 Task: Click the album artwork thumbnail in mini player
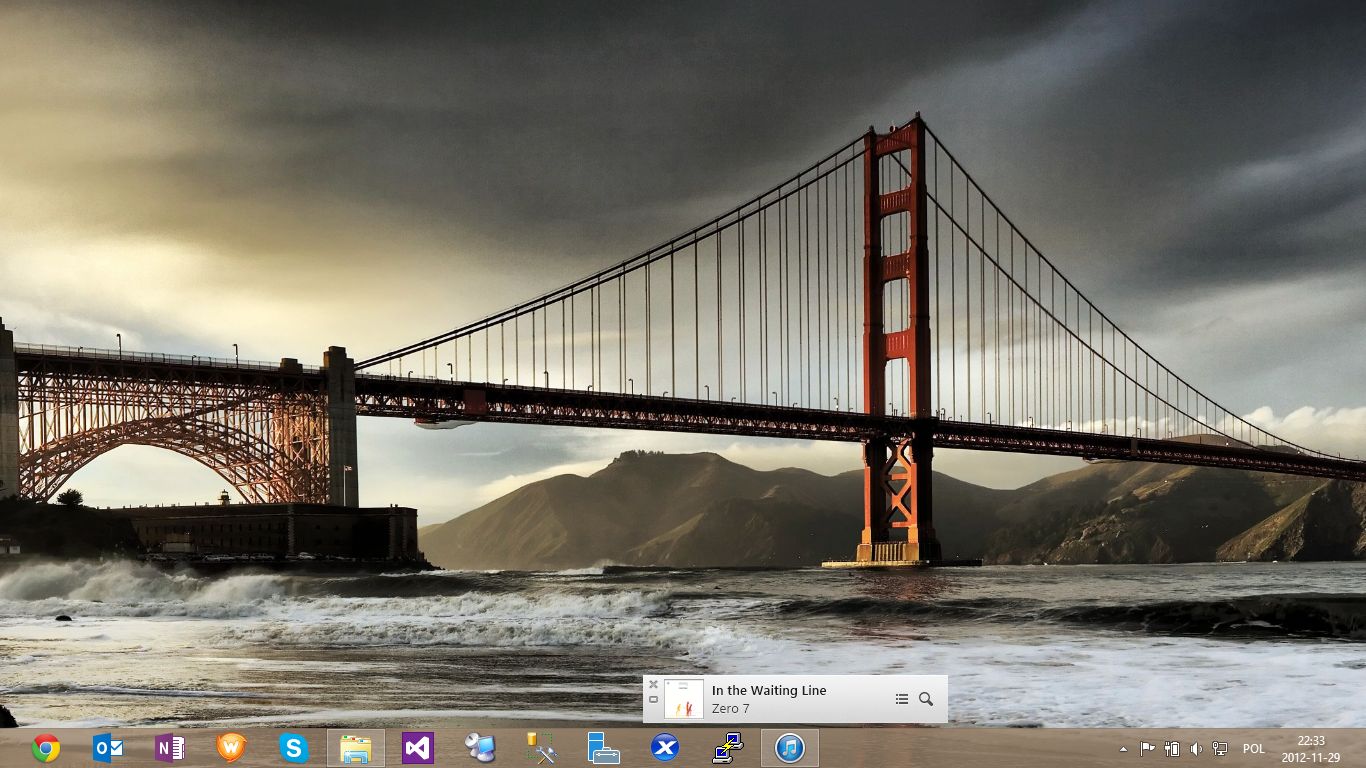coord(684,699)
